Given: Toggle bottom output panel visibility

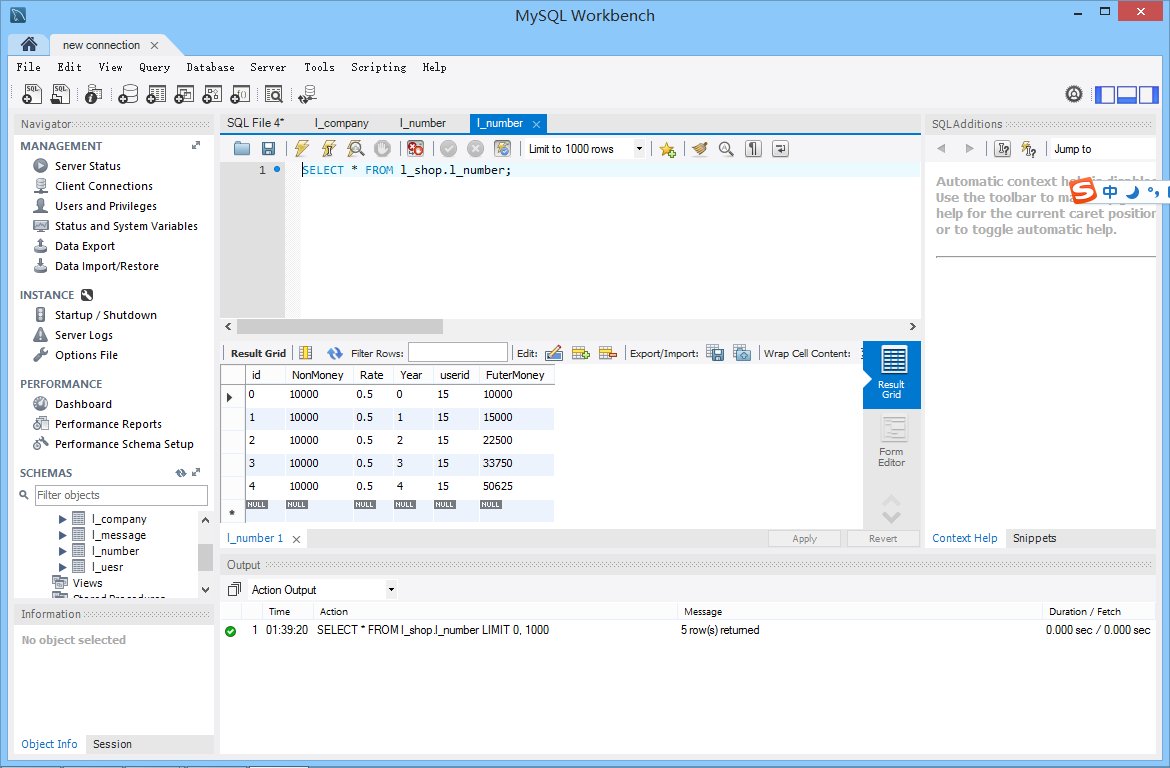Looking at the screenshot, I should point(1127,94).
